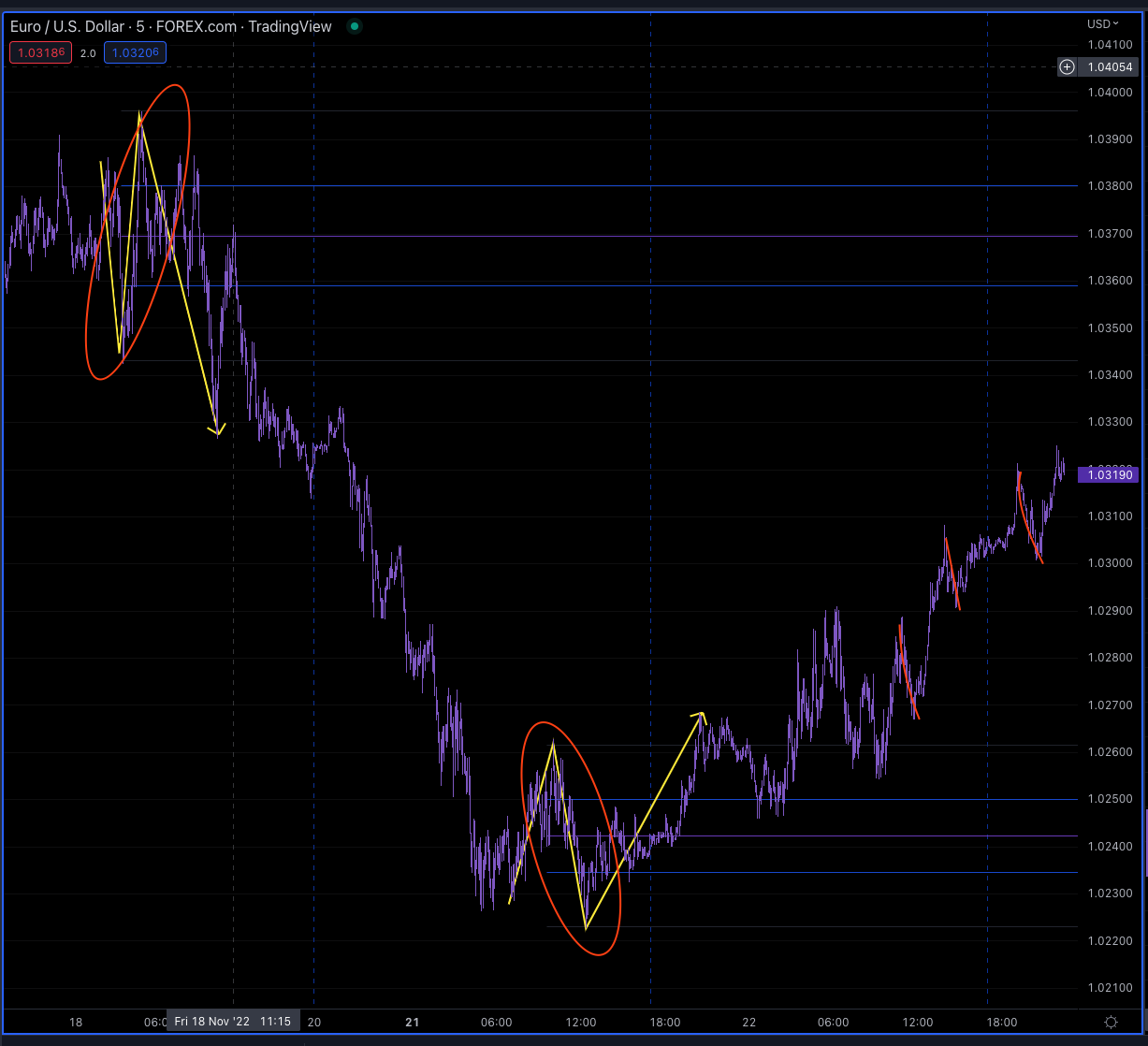Click the 1.04054 crosshair price label
This screenshot has height=1046, width=1148.
pos(1111,66)
